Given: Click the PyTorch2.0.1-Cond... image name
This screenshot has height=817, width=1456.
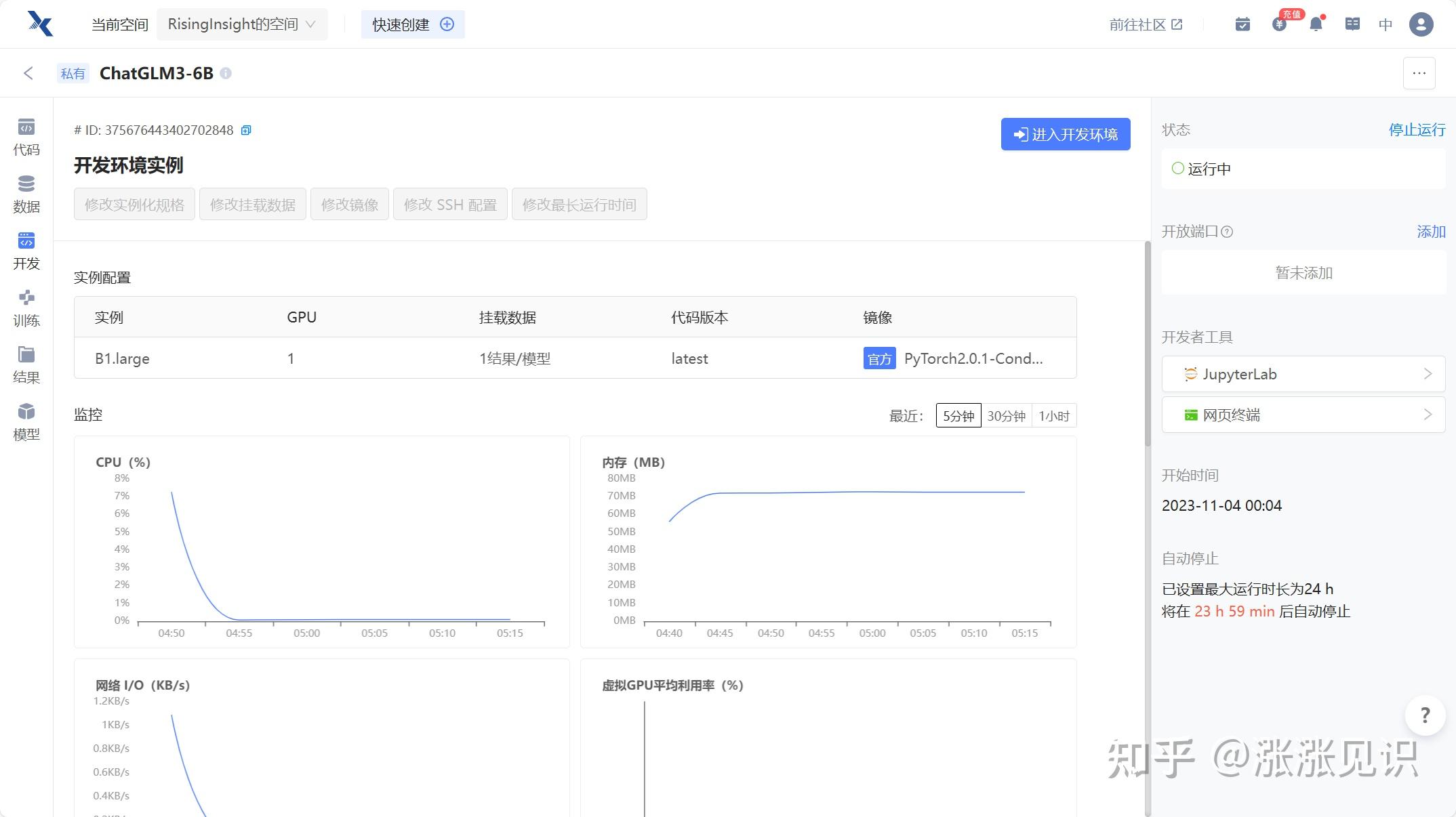Looking at the screenshot, I should tap(973, 358).
